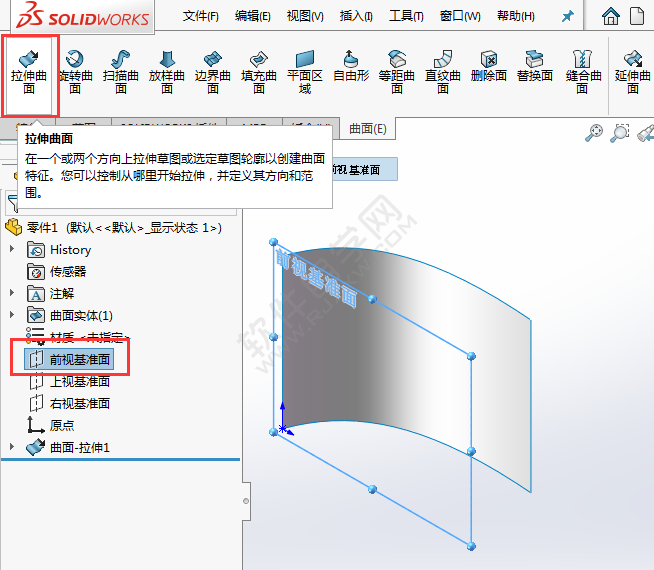Expand the History node
The width and height of the screenshot is (654, 570).
(12, 249)
